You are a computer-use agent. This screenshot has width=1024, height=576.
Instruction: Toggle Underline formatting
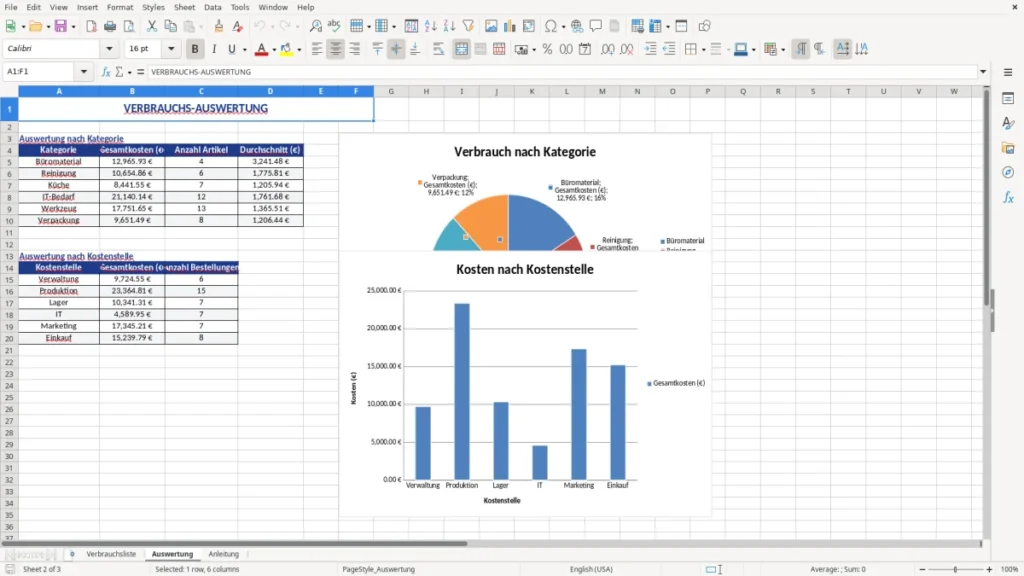pos(231,49)
